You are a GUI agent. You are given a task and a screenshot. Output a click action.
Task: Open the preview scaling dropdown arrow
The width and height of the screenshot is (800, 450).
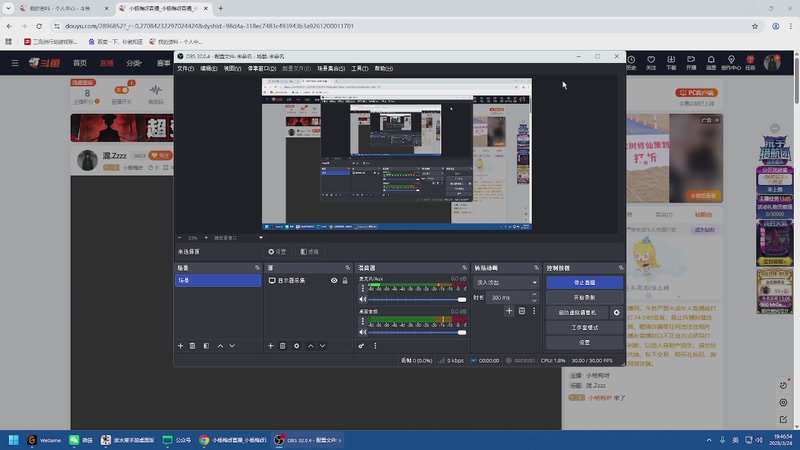(261, 238)
